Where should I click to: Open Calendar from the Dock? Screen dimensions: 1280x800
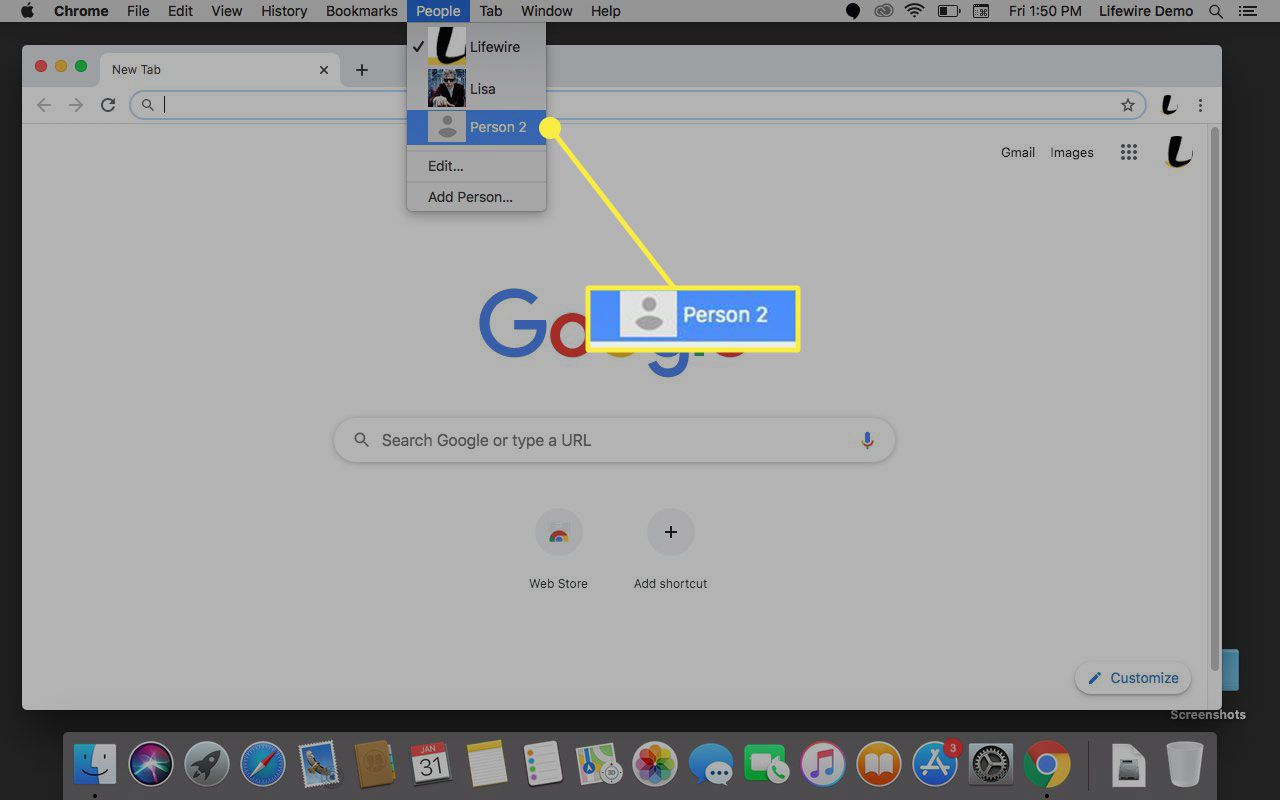(431, 766)
